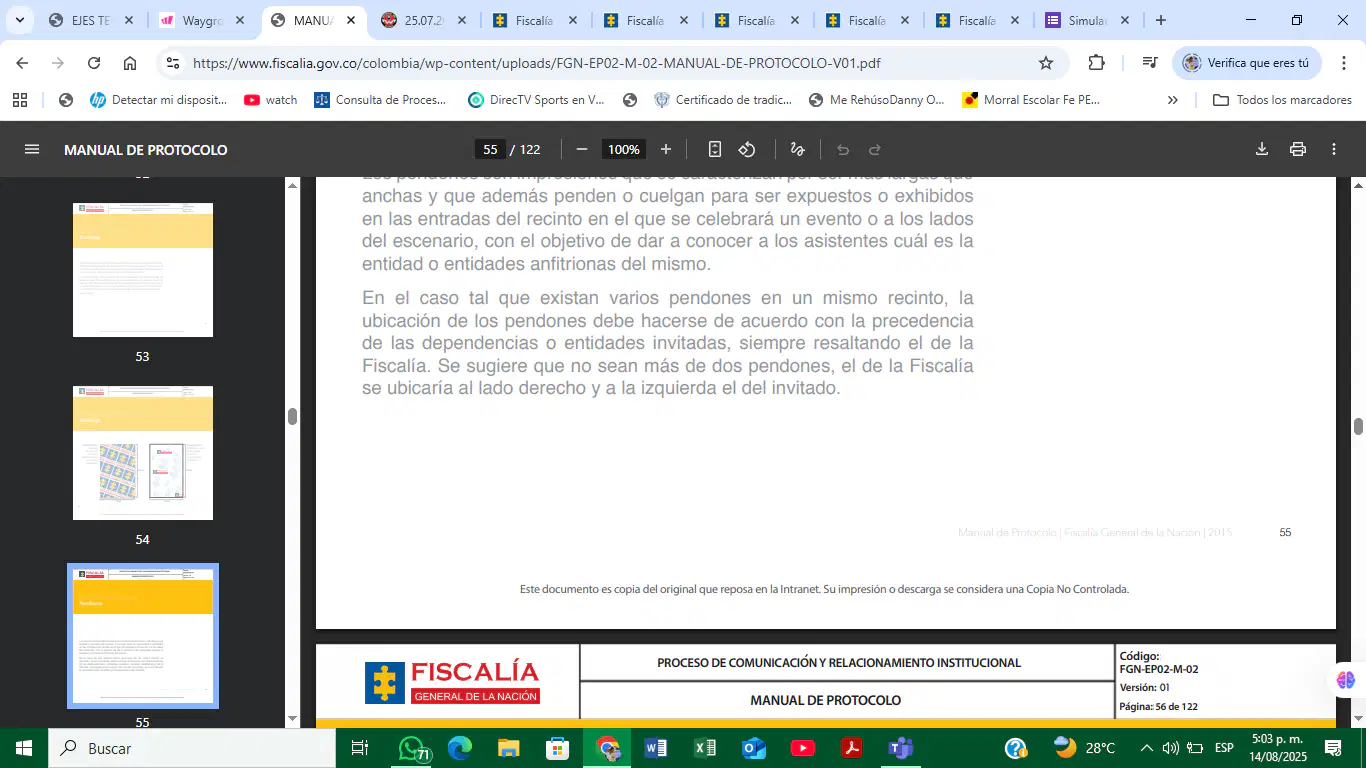Screen dimensions: 1366x768
Task: Open the 'Morral Escolar Fe PE...' bookmark
Action: [x=1030, y=100]
